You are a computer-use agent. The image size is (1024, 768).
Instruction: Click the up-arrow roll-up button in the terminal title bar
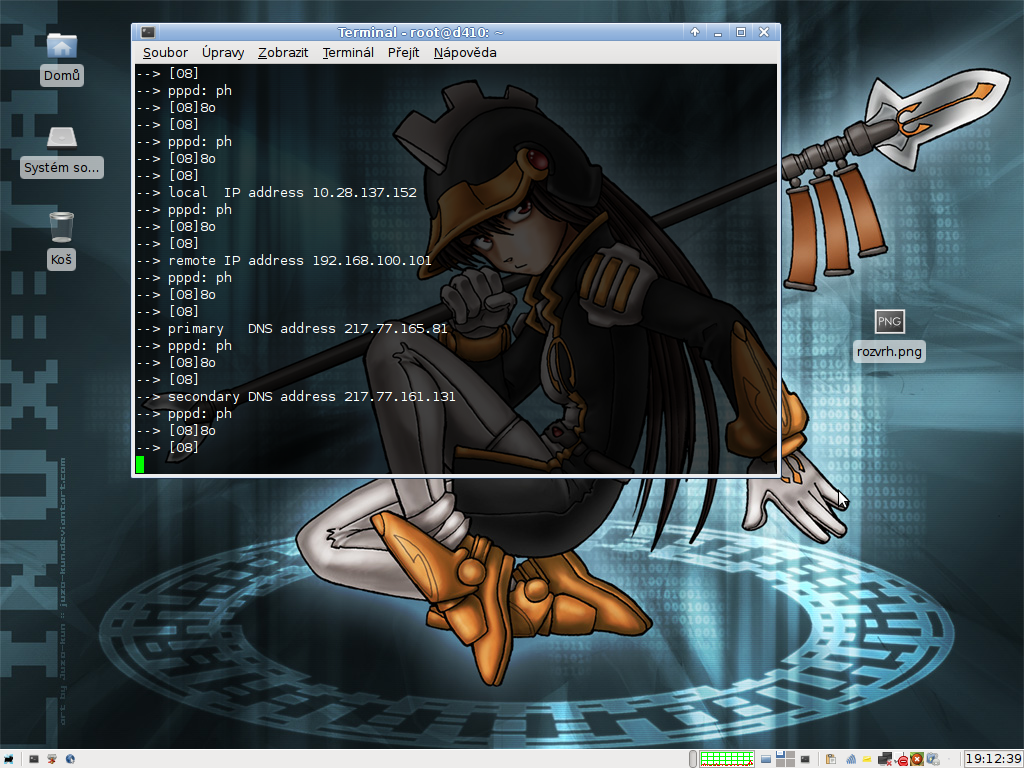pos(695,32)
